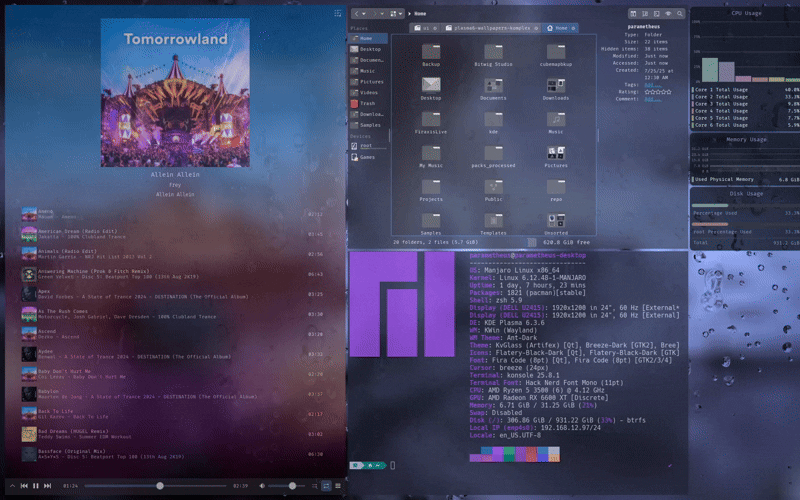Switch to the 'ui' tab in Dolphin
The width and height of the screenshot is (800, 500).
[425, 28]
